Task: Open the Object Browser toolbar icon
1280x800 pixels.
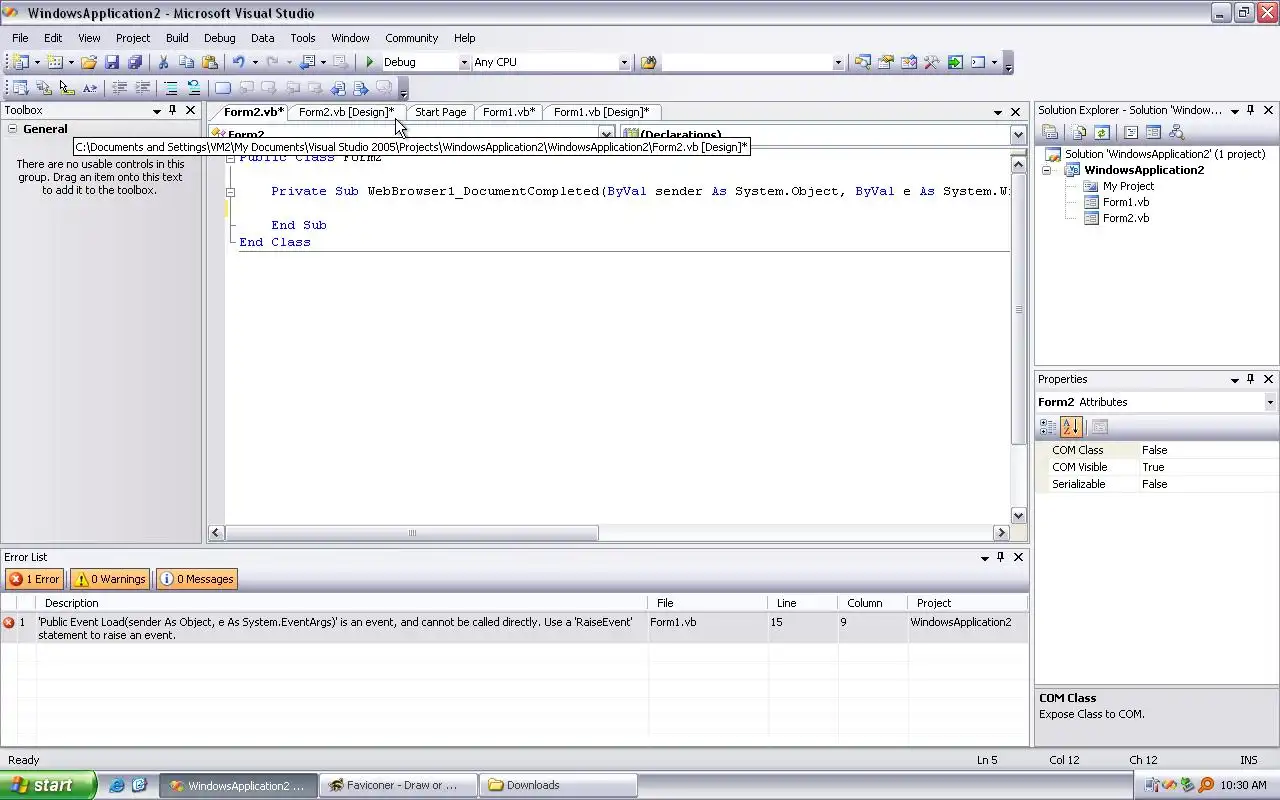Action: 908,62
